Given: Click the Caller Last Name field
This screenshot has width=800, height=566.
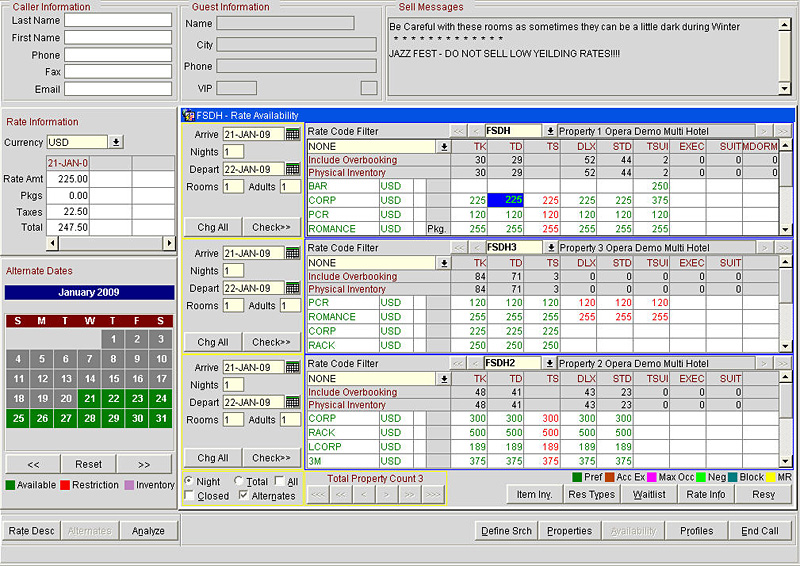Looking at the screenshot, I should click(118, 20).
